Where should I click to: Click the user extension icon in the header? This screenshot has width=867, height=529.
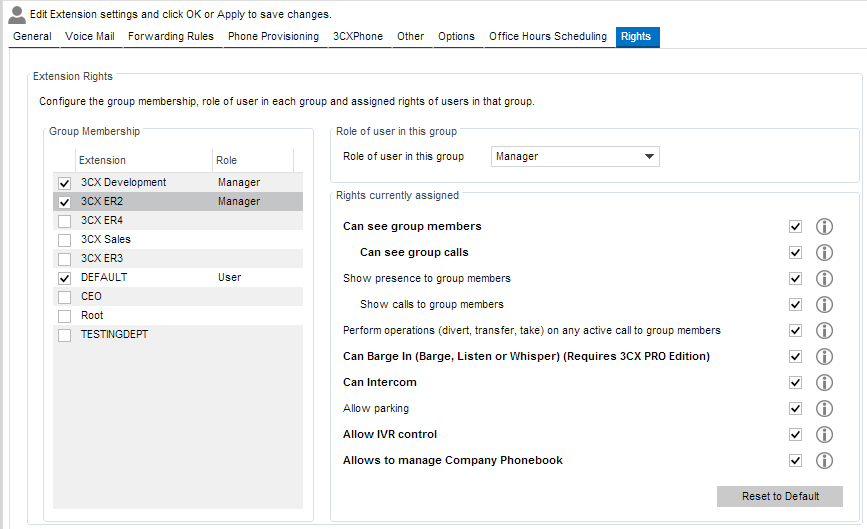(x=17, y=14)
